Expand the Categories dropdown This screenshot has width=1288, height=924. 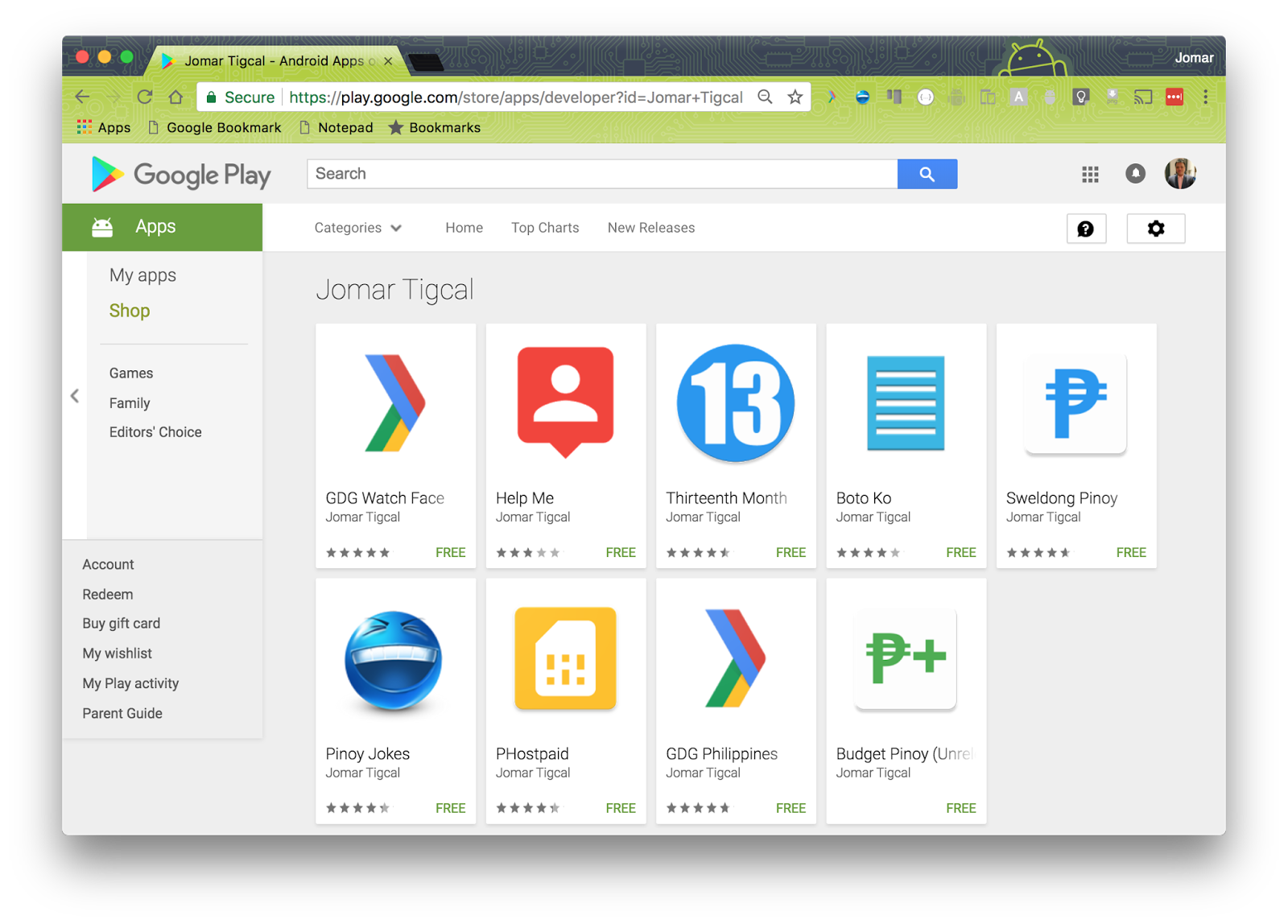358,228
